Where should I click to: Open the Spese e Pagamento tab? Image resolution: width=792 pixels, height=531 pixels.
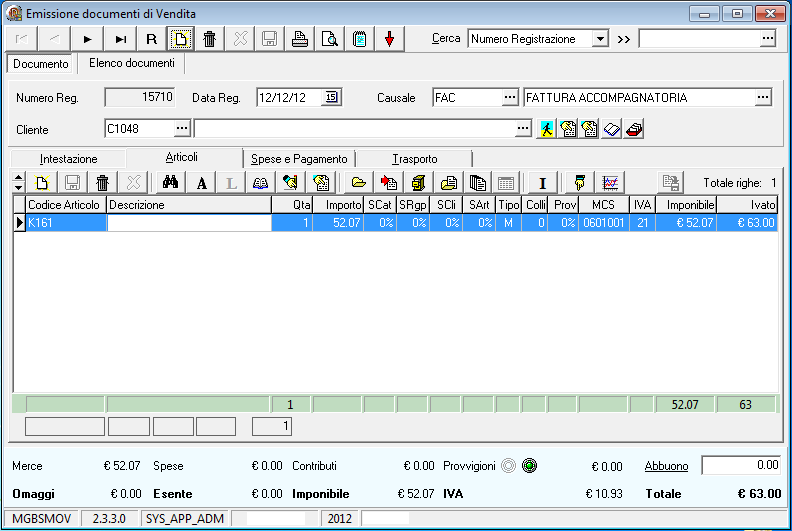(x=299, y=159)
